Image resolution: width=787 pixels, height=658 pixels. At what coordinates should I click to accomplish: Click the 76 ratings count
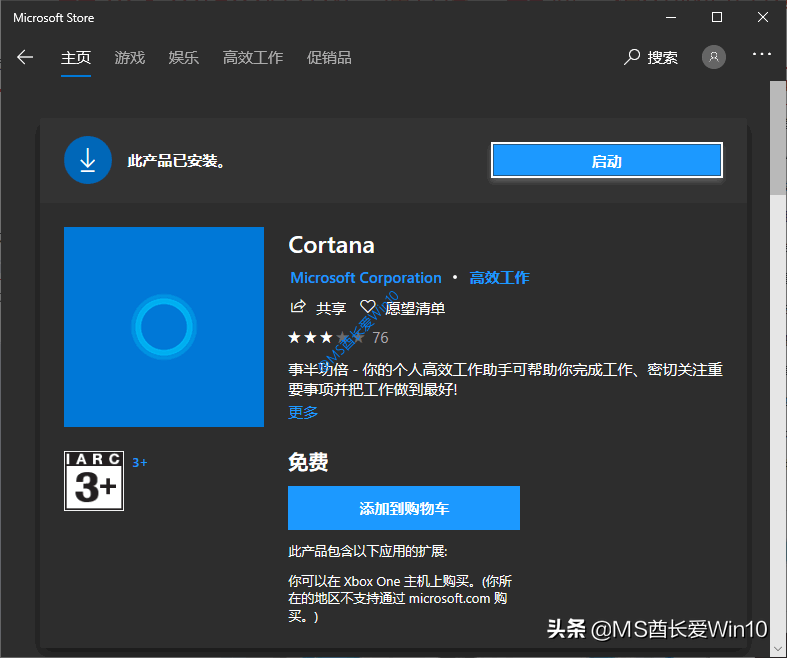click(x=380, y=338)
